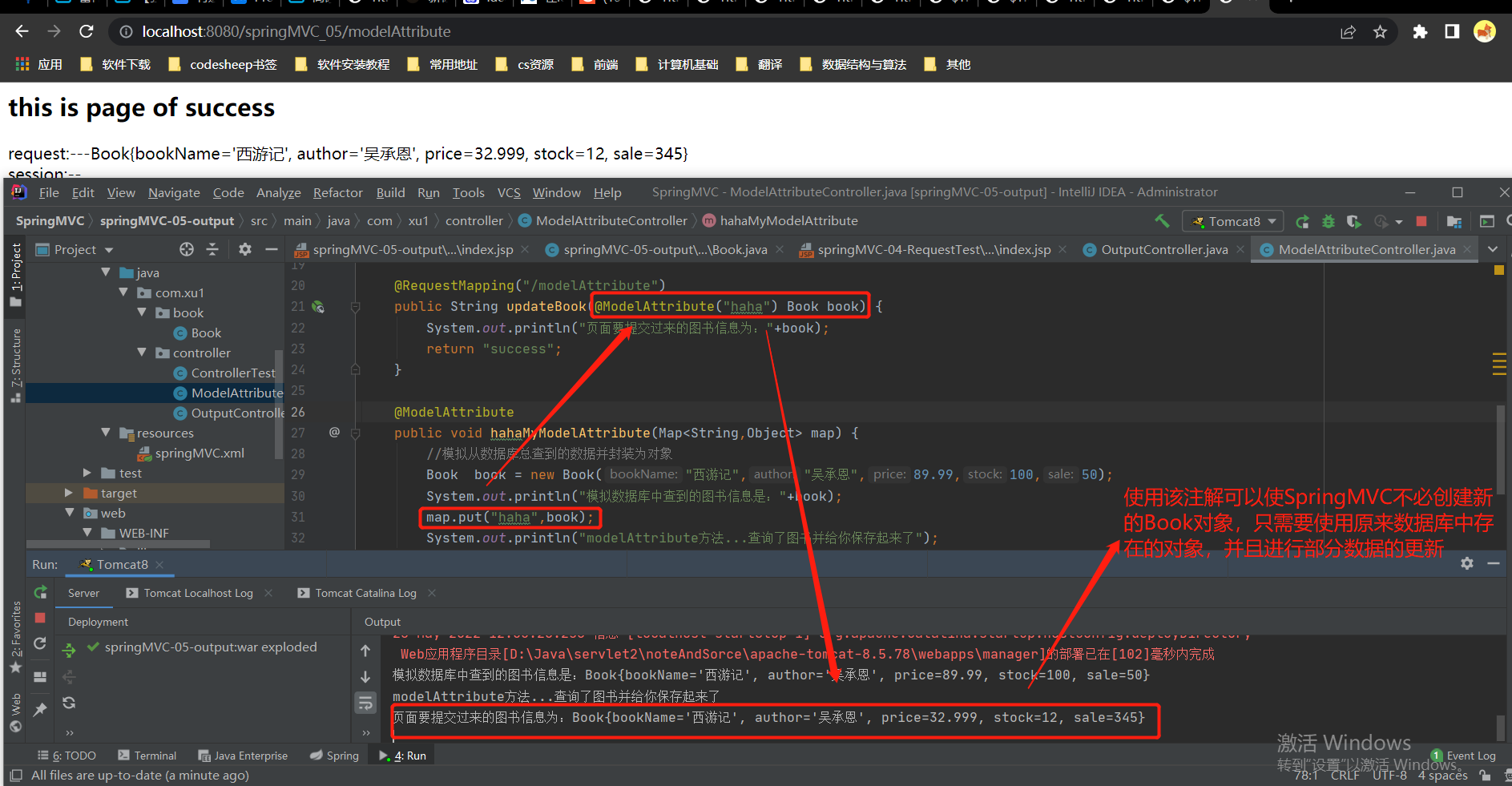Expand the test folder

(x=87, y=473)
